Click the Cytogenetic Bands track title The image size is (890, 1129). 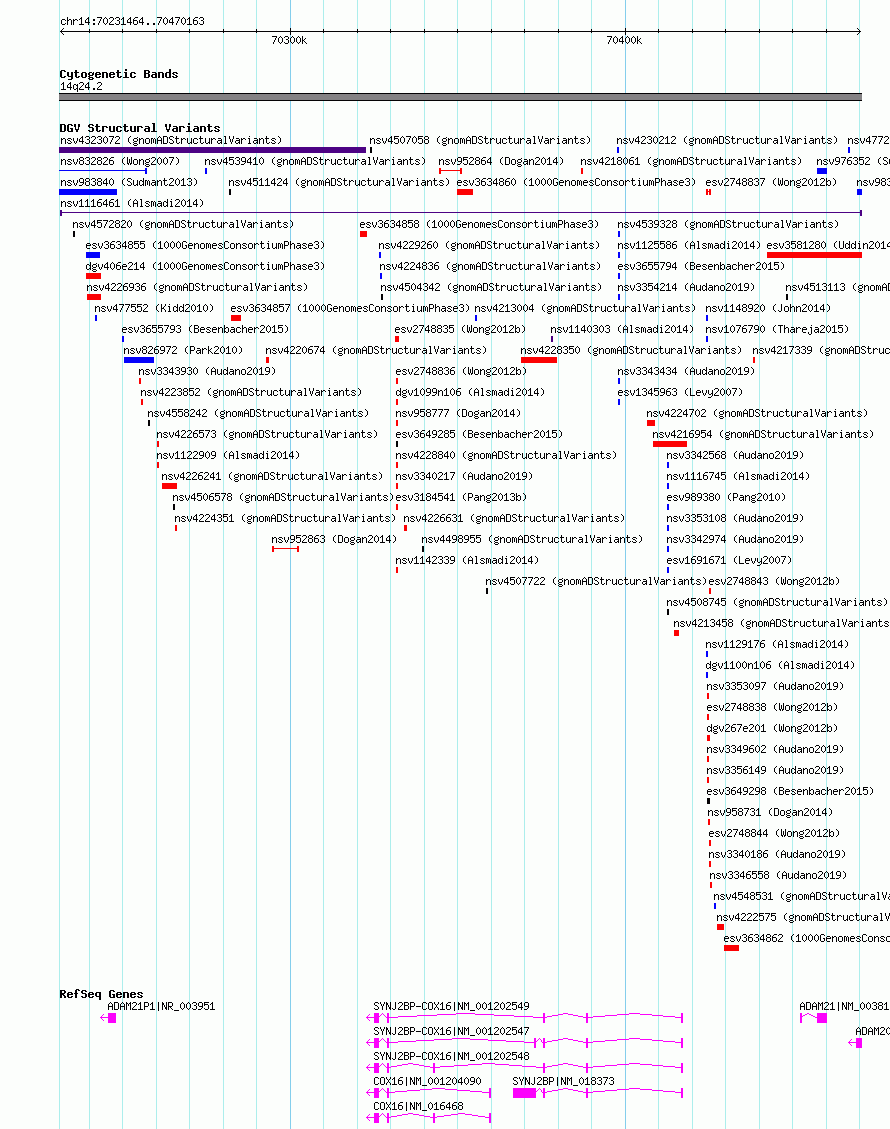119,74
